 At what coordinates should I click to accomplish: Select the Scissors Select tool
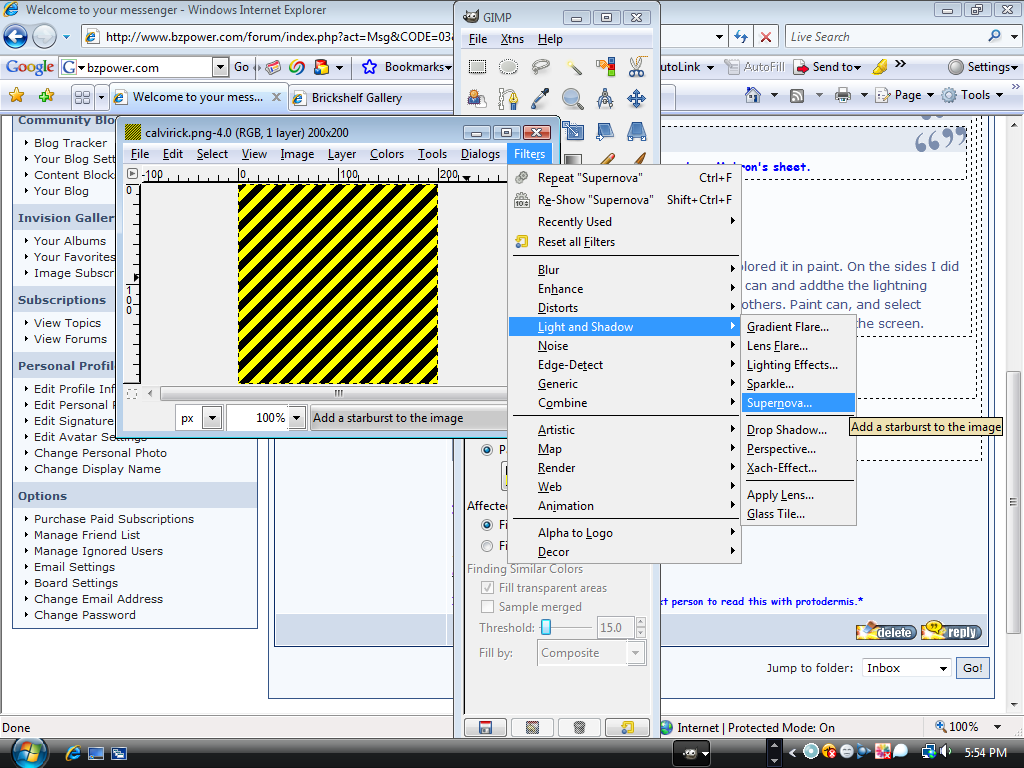tap(636, 67)
